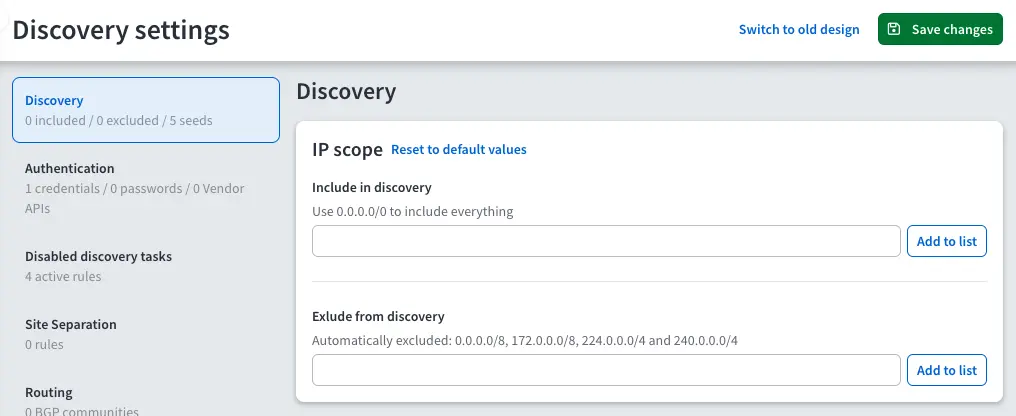1016x416 pixels.
Task: Focus the Exclude from discovery input
Action: coord(606,370)
